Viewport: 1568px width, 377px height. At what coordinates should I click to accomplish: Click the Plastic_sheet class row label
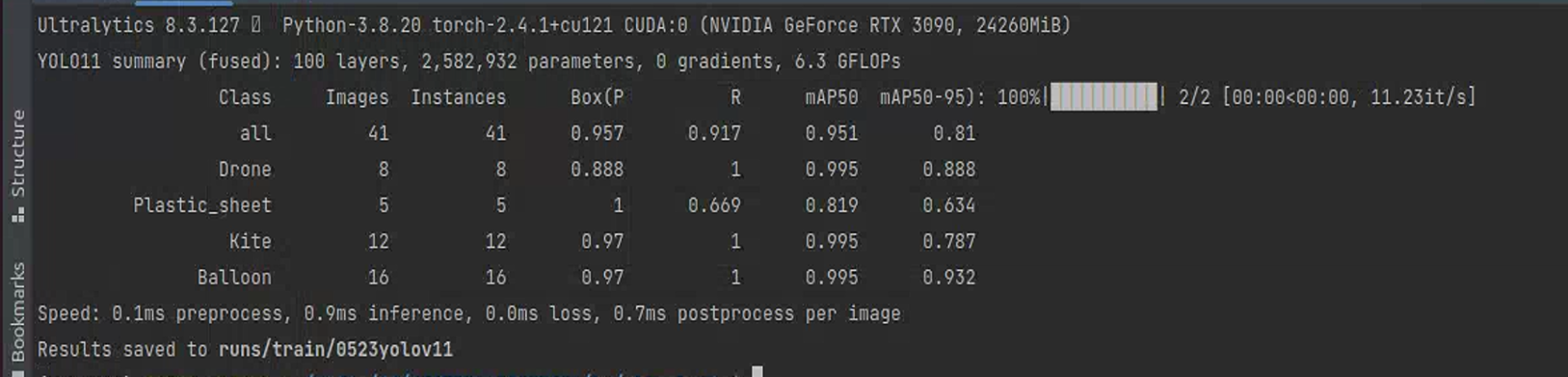coord(202,205)
